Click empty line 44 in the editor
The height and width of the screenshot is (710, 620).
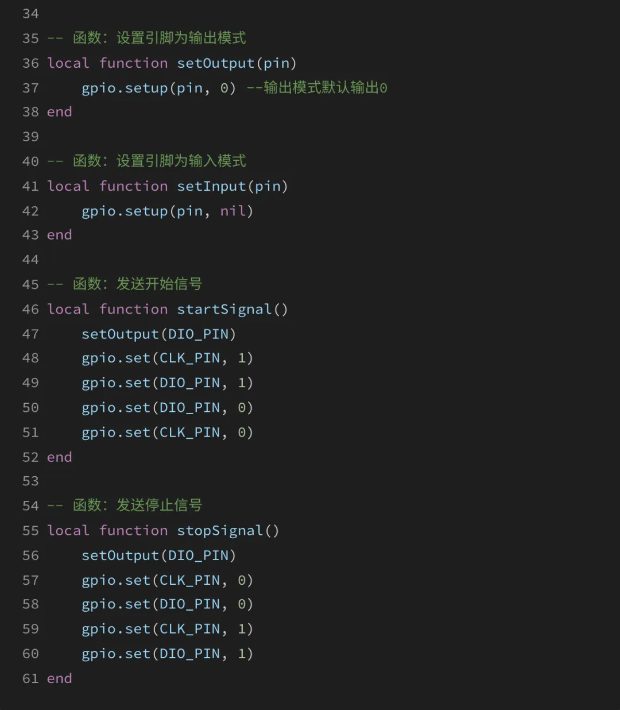317,259
